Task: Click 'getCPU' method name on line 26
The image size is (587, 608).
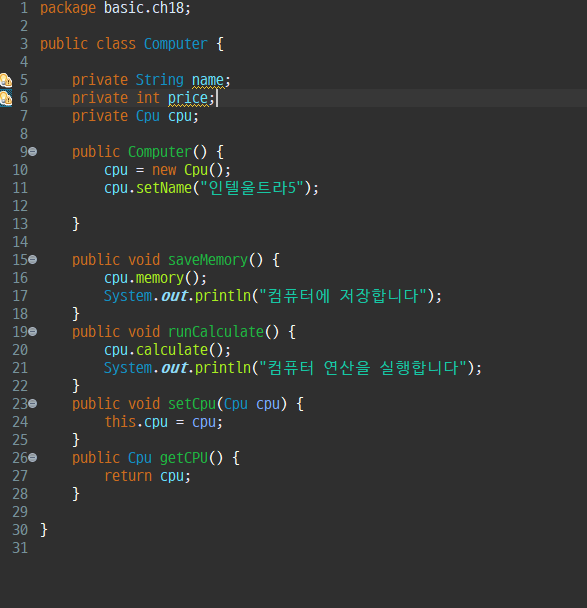Action: click(184, 458)
